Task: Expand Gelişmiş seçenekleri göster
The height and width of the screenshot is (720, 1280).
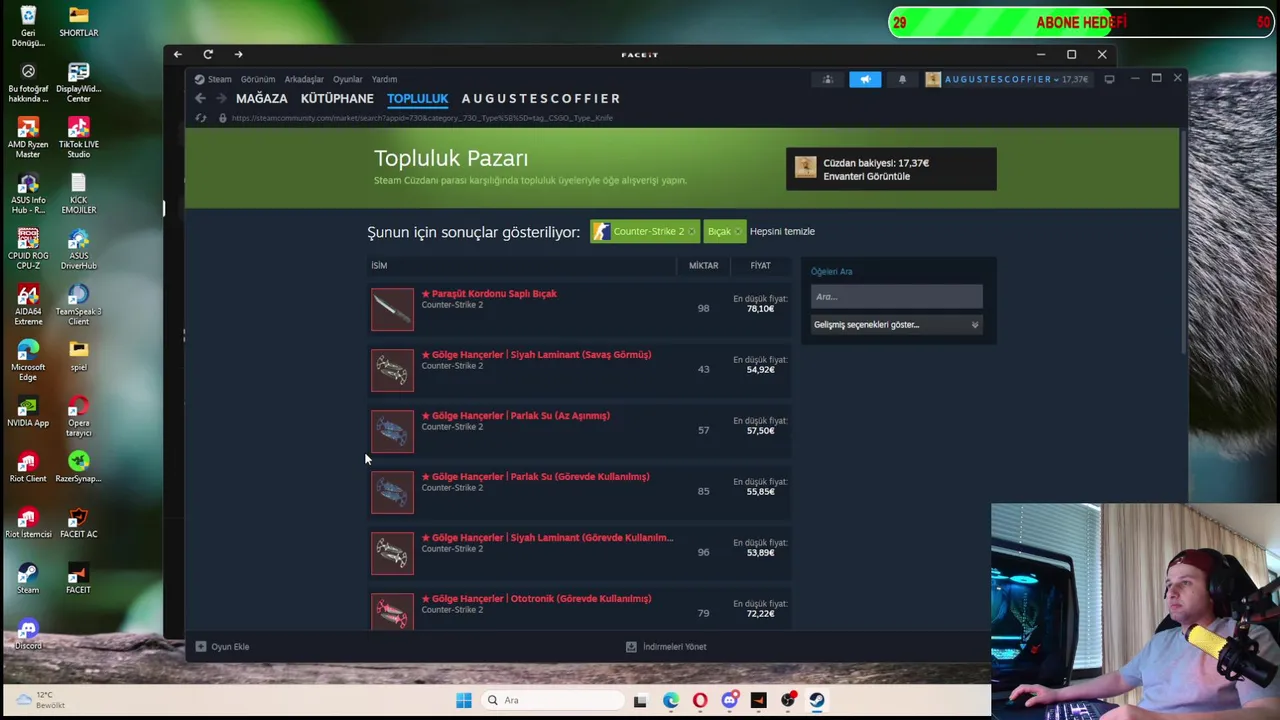Action: (x=896, y=324)
